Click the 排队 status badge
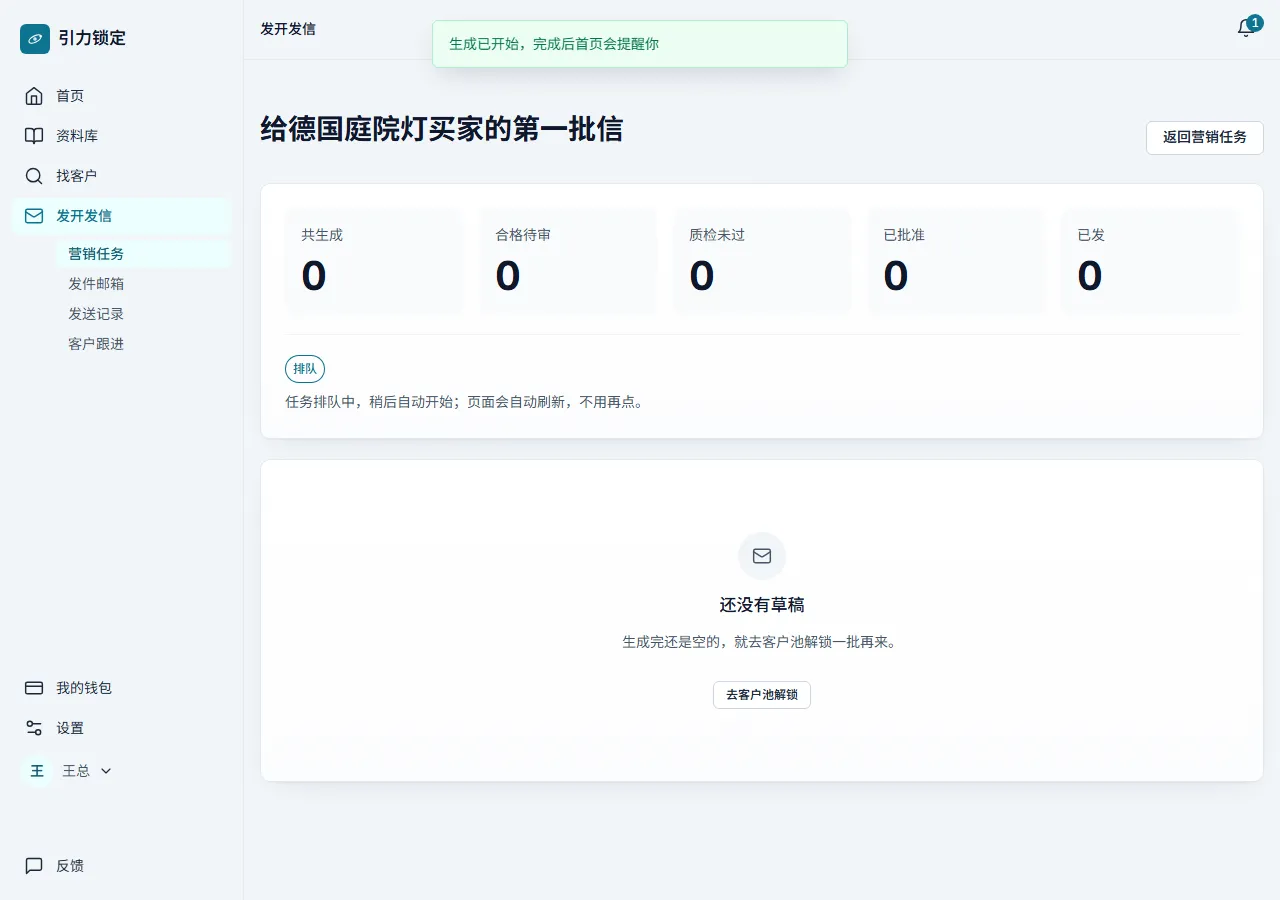This screenshot has width=1280, height=900. click(305, 369)
